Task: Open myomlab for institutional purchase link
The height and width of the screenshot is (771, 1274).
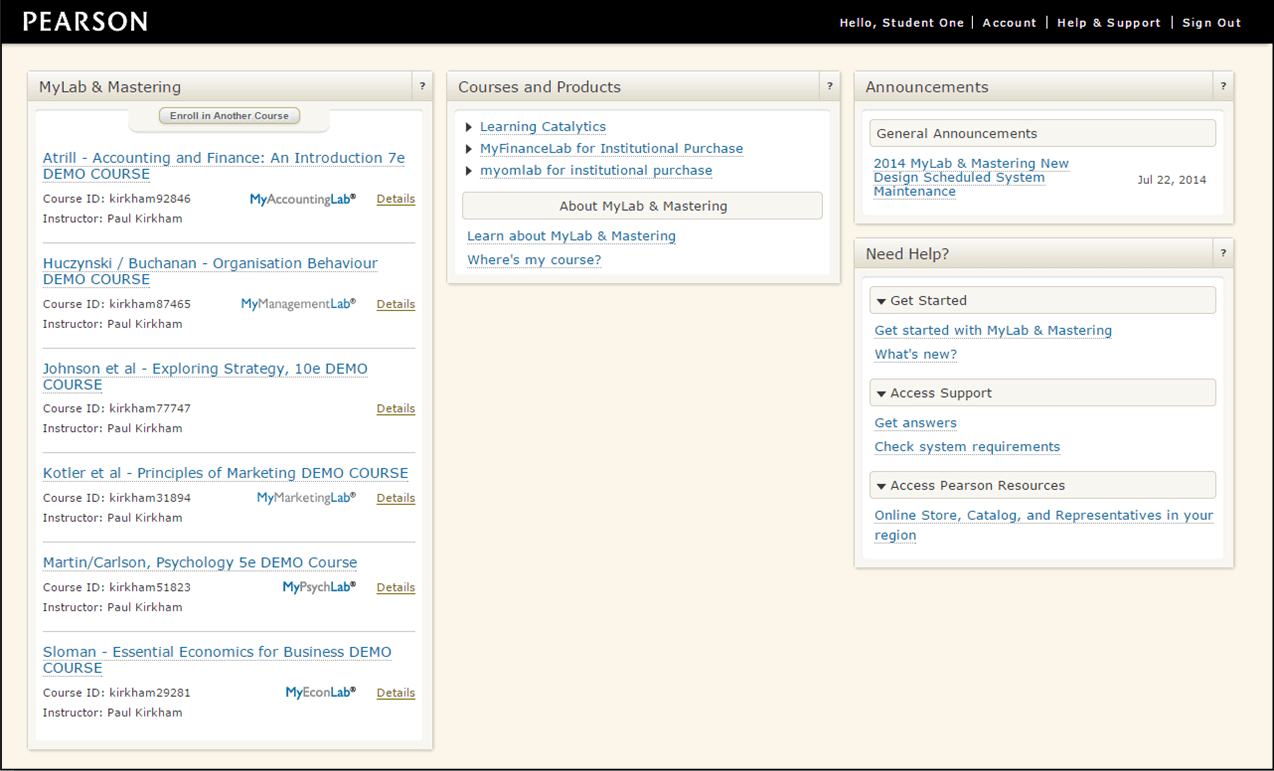Action: (x=596, y=171)
